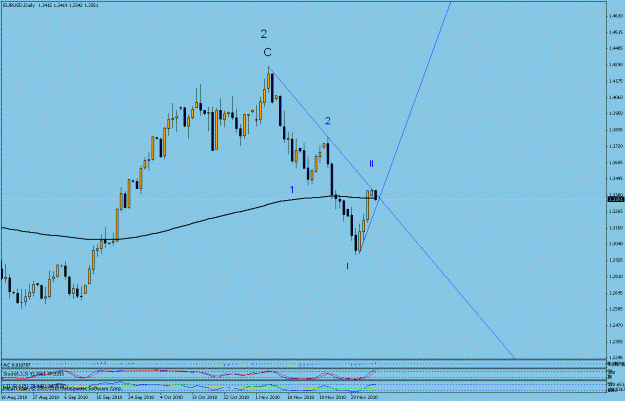
Task: Click the "27 Aug 2010" date label
Action: [46, 397]
